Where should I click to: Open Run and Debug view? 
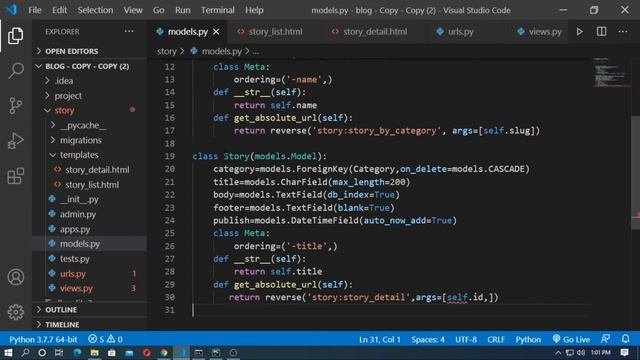click(x=16, y=141)
